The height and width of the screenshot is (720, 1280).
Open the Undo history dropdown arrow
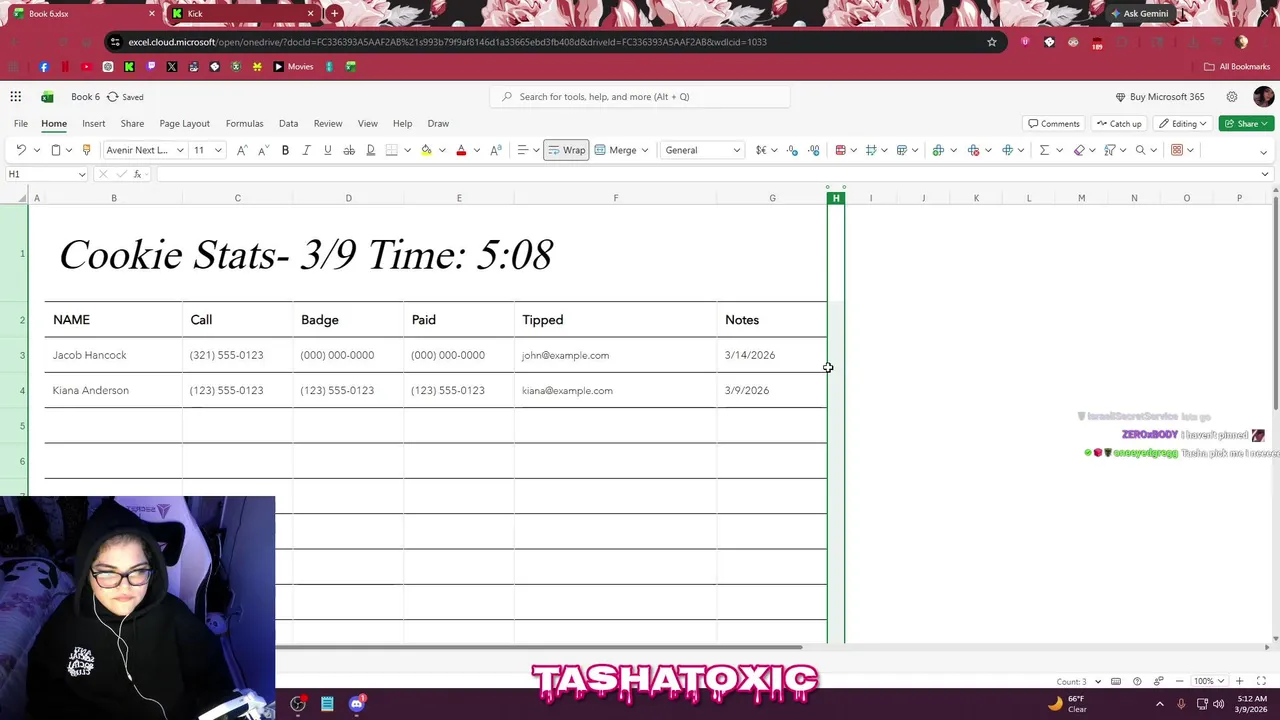(37, 150)
